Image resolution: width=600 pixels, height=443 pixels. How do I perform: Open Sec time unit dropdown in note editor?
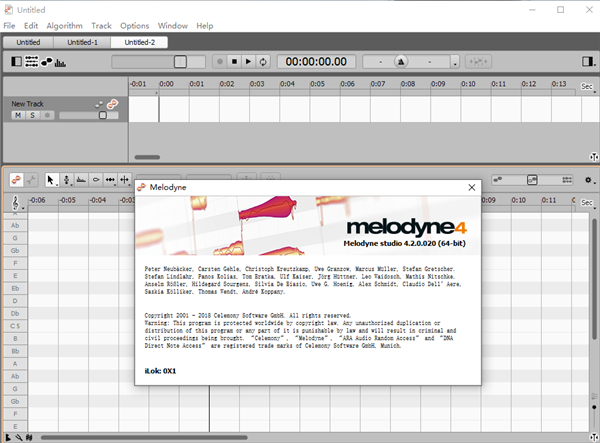[x=588, y=203]
